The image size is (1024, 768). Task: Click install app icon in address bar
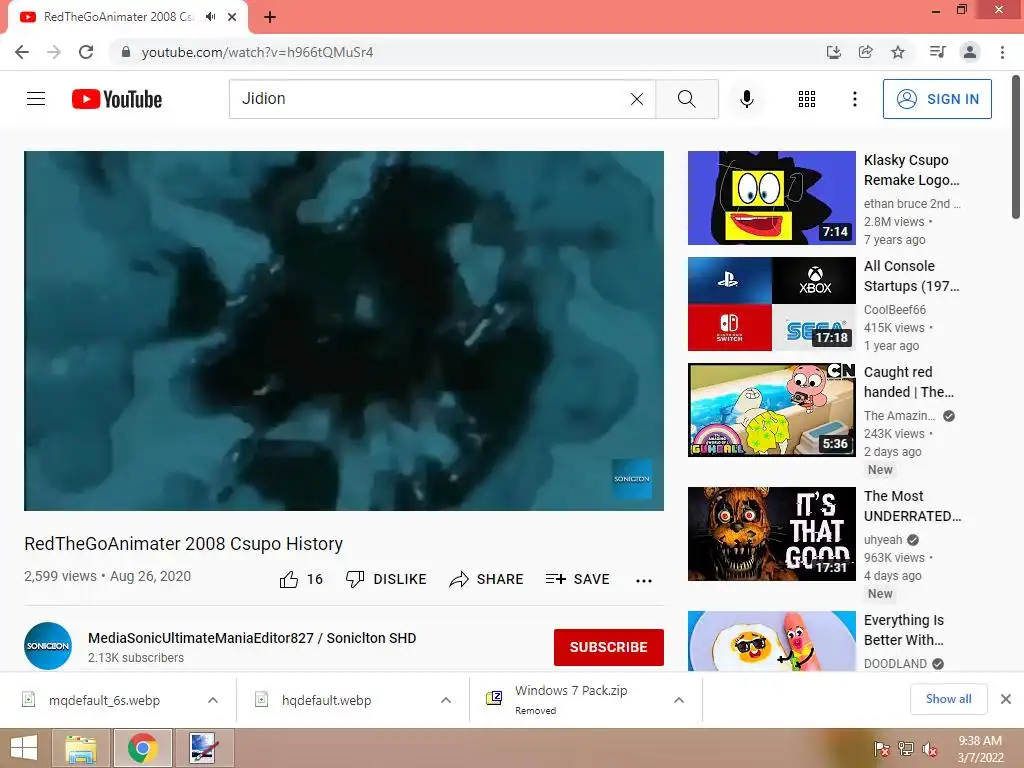click(833, 52)
